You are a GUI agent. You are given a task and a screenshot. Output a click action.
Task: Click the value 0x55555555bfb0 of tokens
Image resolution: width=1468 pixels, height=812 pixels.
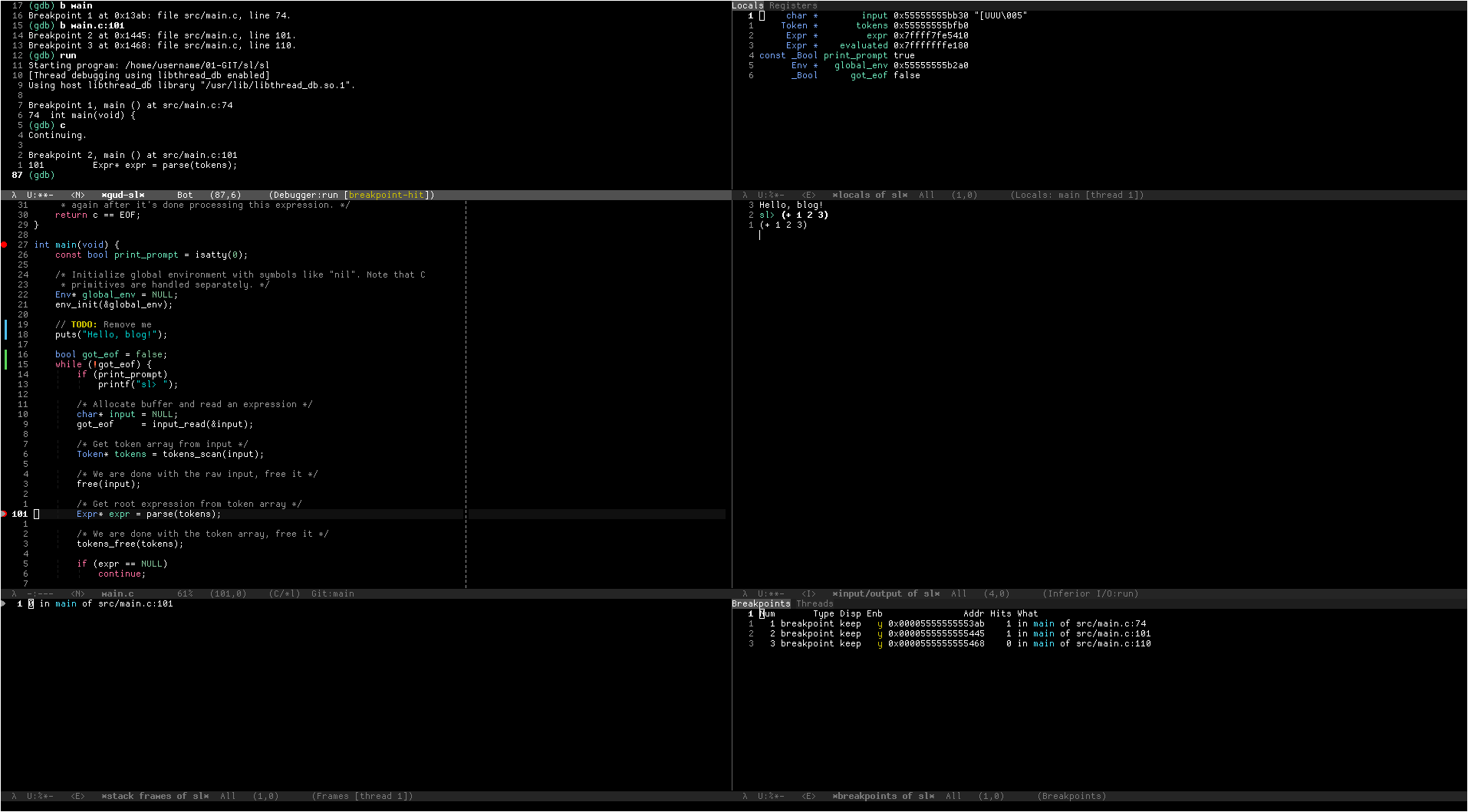[x=931, y=25]
